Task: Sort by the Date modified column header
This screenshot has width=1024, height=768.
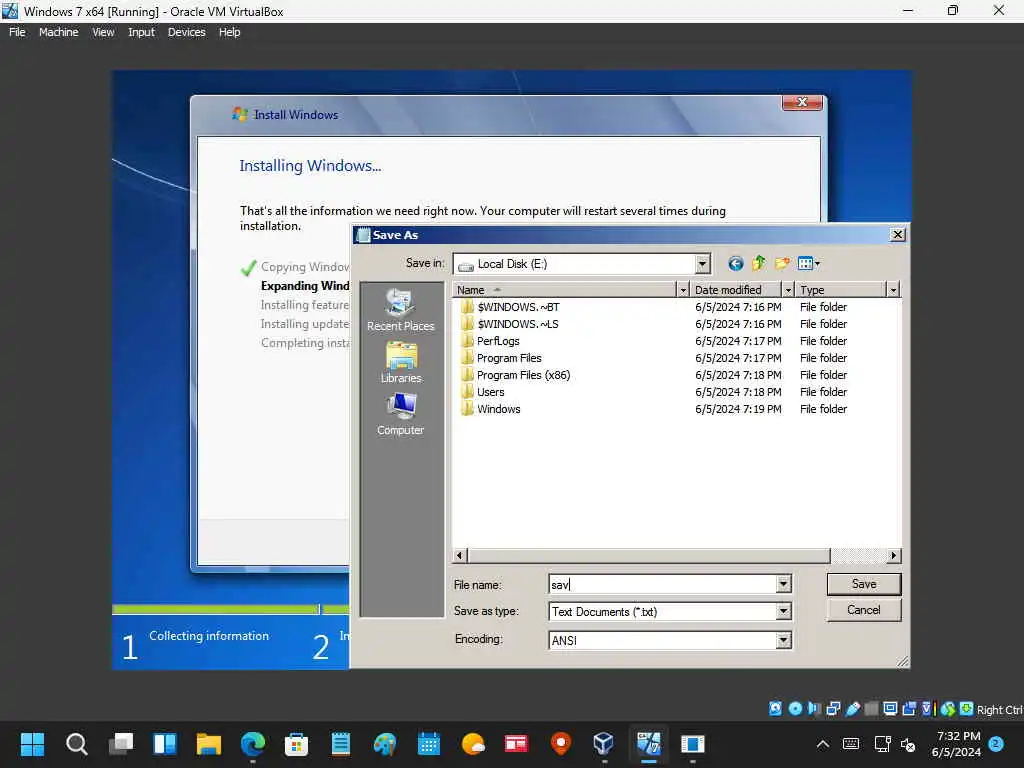Action: 736,290
